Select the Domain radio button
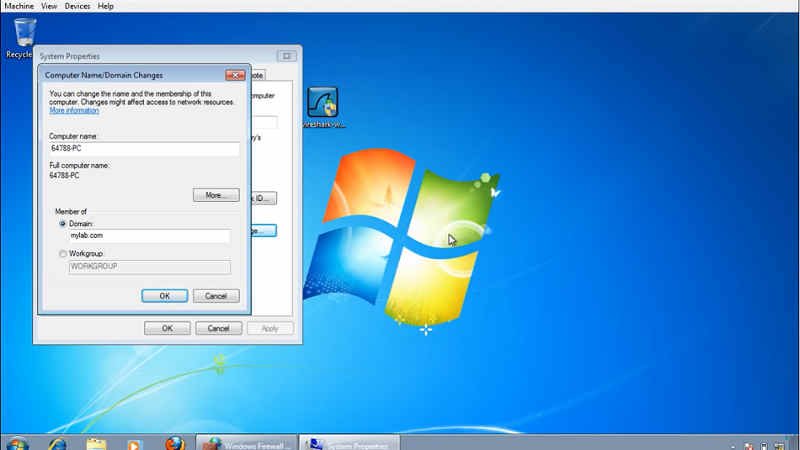The width and height of the screenshot is (800, 450). [63, 224]
